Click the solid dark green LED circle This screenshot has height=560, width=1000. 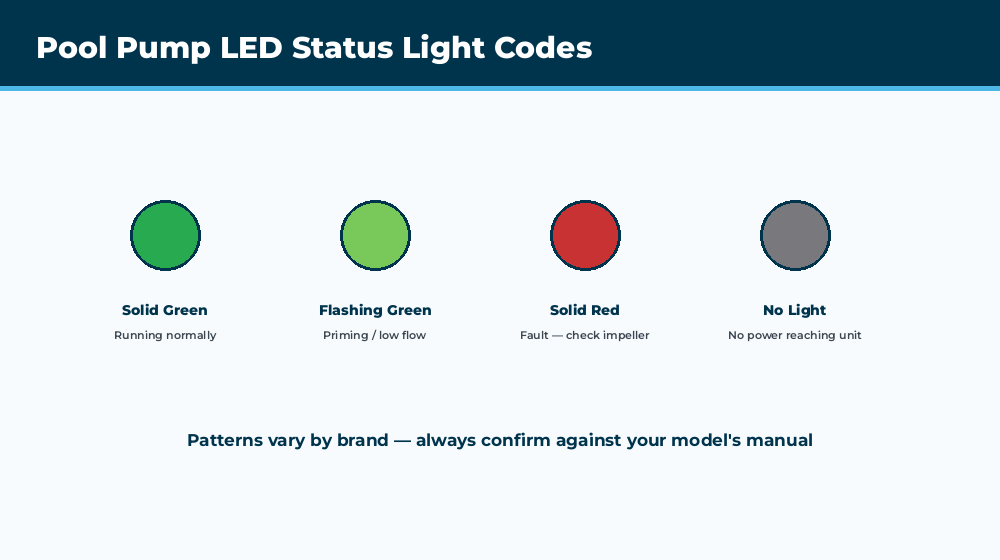pyautogui.click(x=165, y=235)
